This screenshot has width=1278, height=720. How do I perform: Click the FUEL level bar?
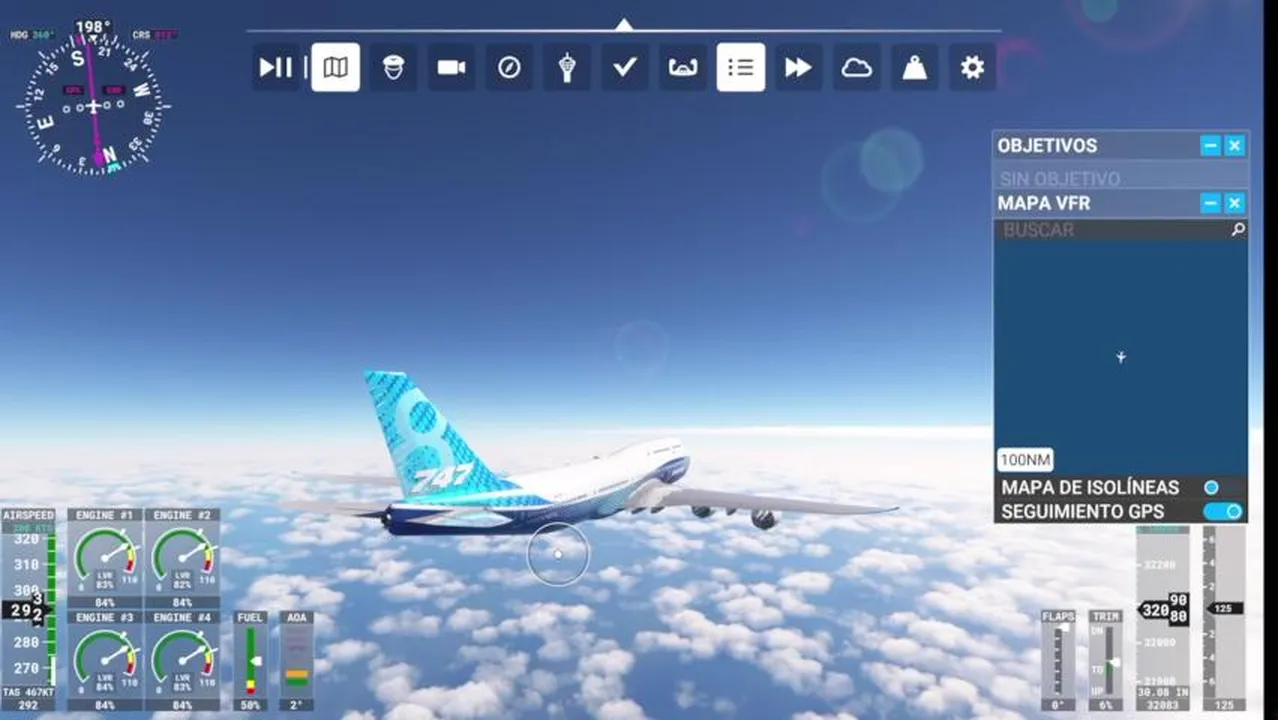point(250,661)
